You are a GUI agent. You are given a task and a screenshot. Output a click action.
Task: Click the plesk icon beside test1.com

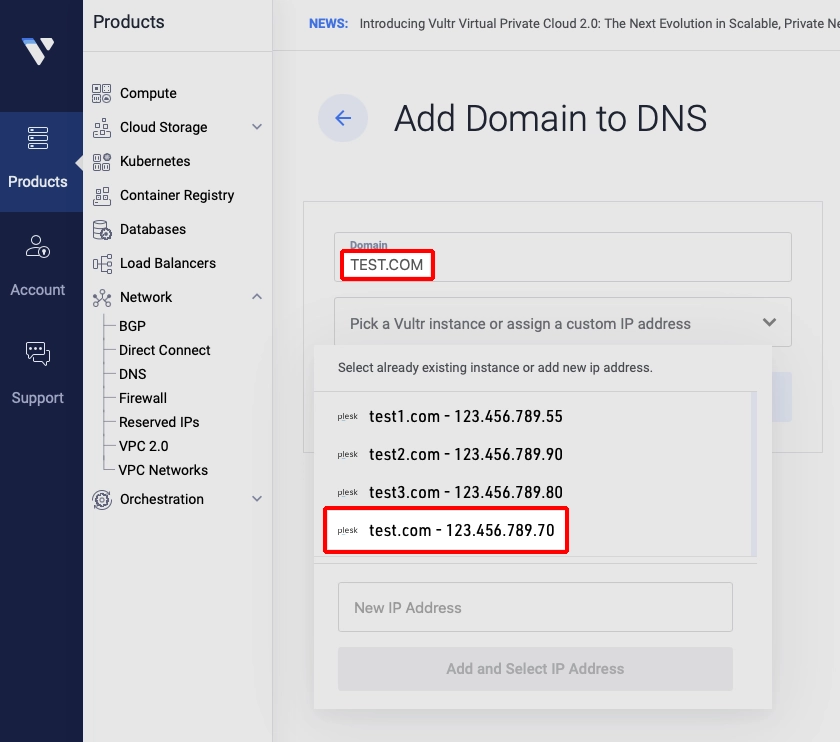[x=348, y=416]
